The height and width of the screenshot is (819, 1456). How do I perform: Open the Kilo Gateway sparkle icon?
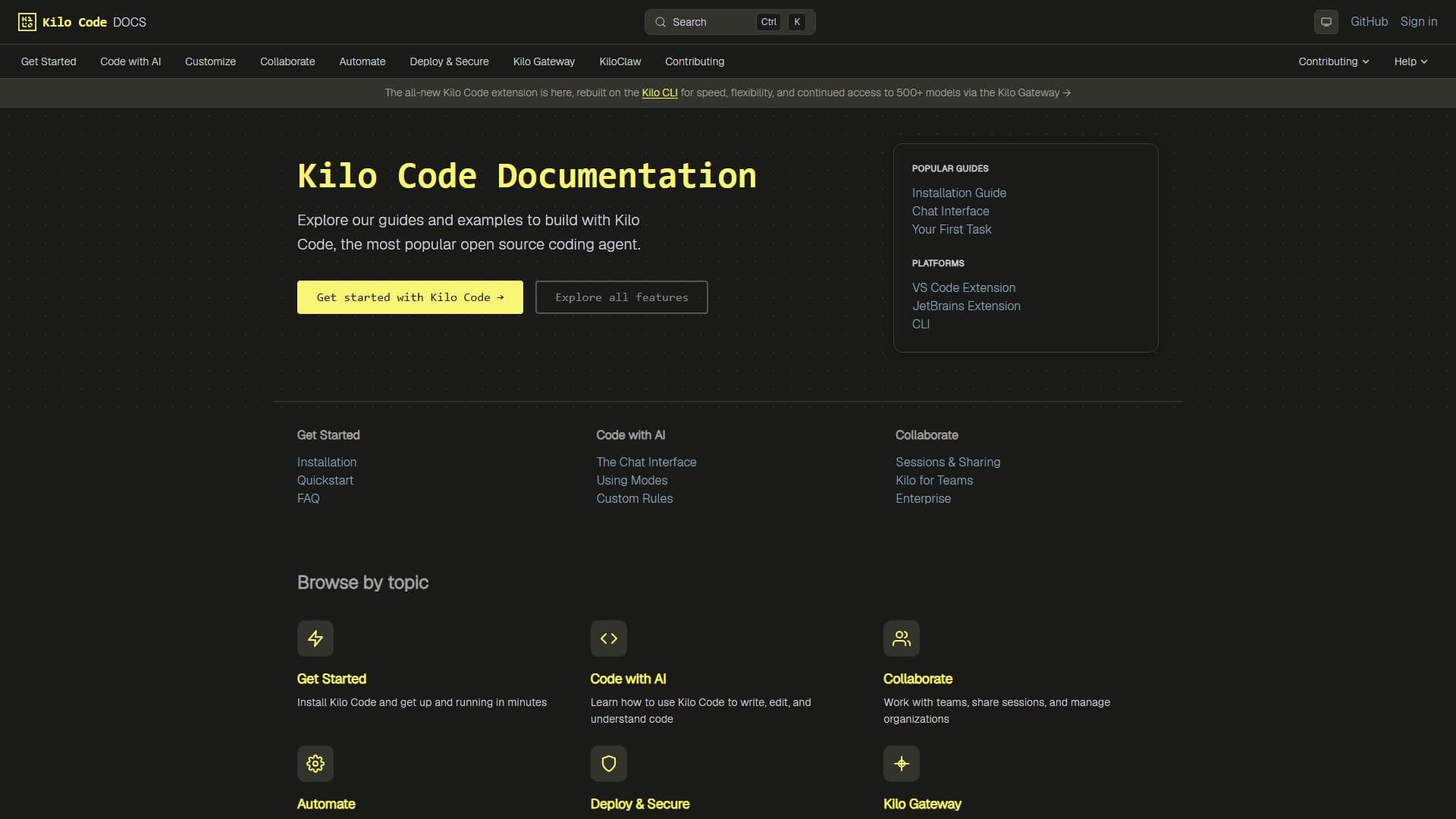coord(902,764)
